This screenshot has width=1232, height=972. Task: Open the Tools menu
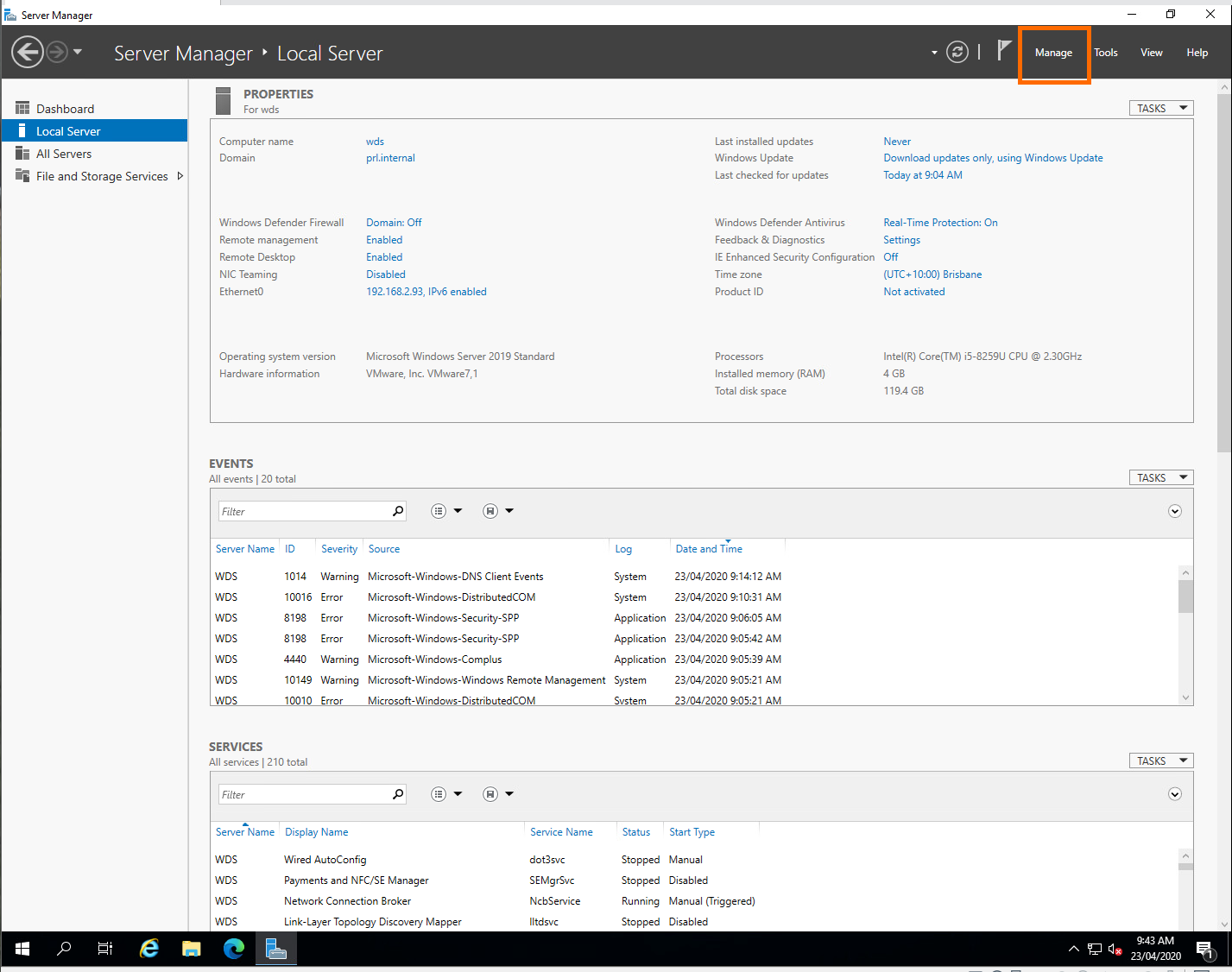tap(1106, 53)
